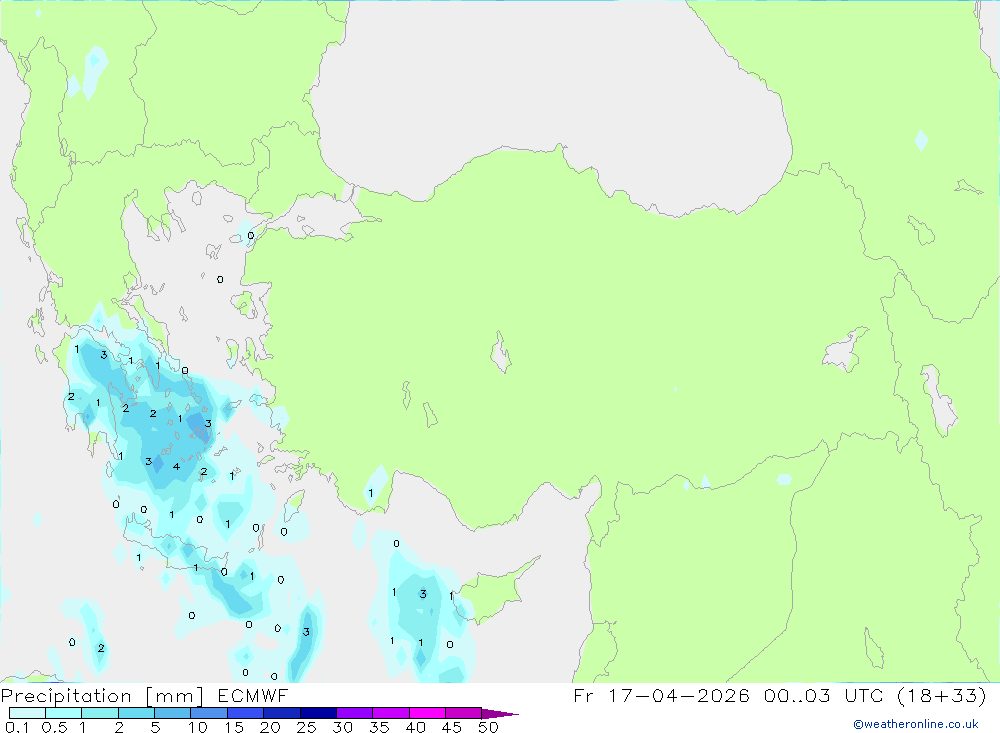The width and height of the screenshot is (1000, 733).
Task: Click the '10' legend scale label
Action: (x=198, y=727)
